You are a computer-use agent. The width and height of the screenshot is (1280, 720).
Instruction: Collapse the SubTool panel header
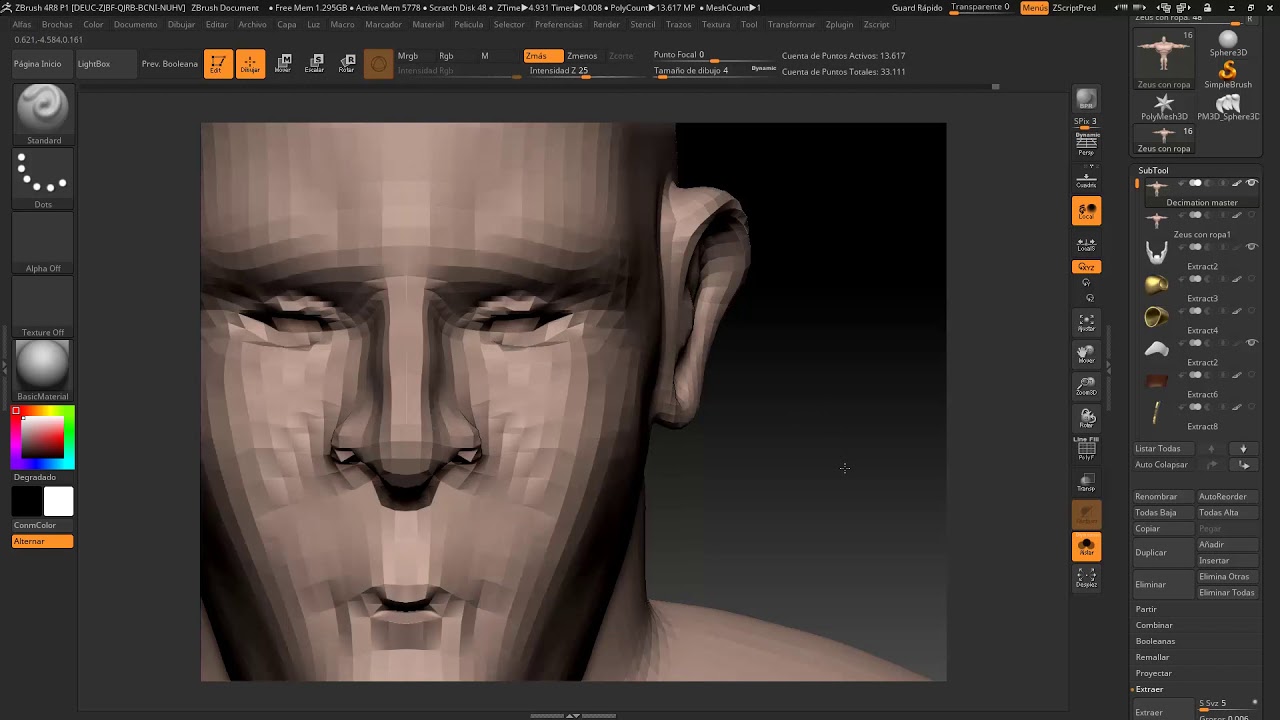1153,171
